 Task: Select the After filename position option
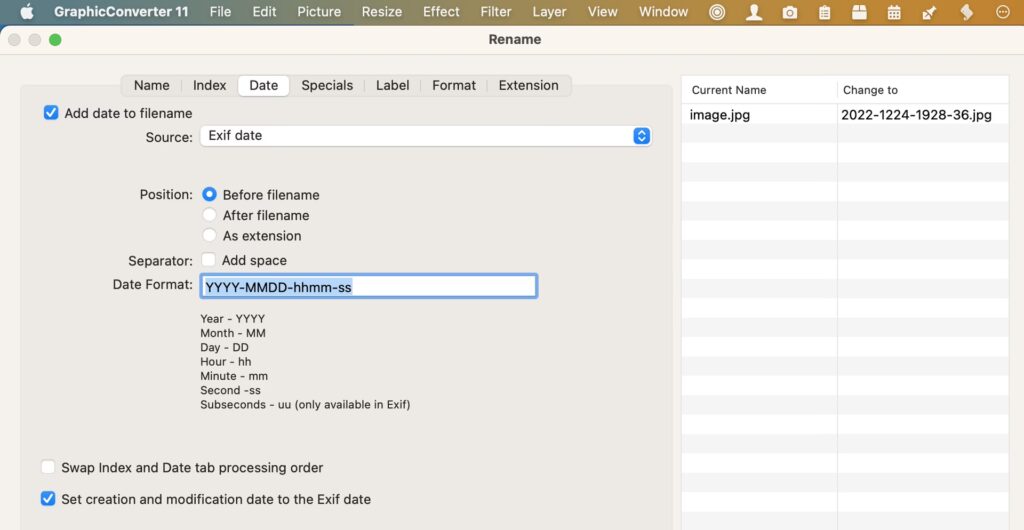[209, 215]
